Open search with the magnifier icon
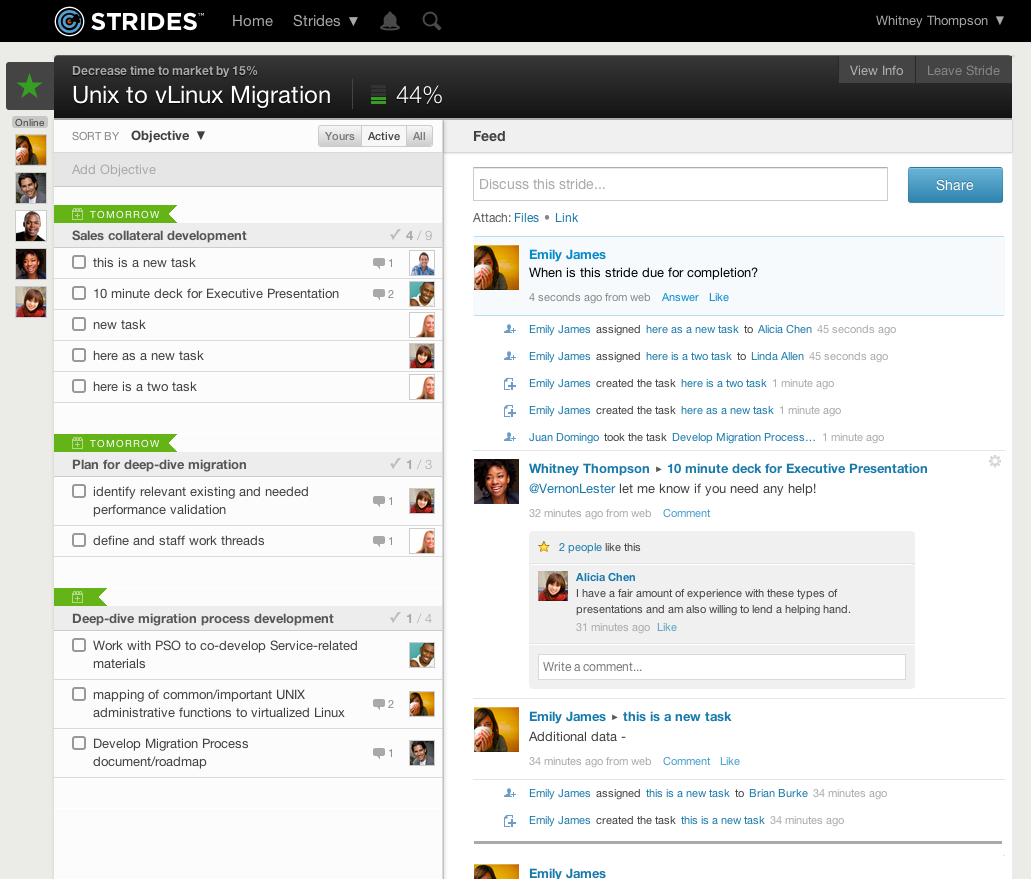 coord(431,21)
